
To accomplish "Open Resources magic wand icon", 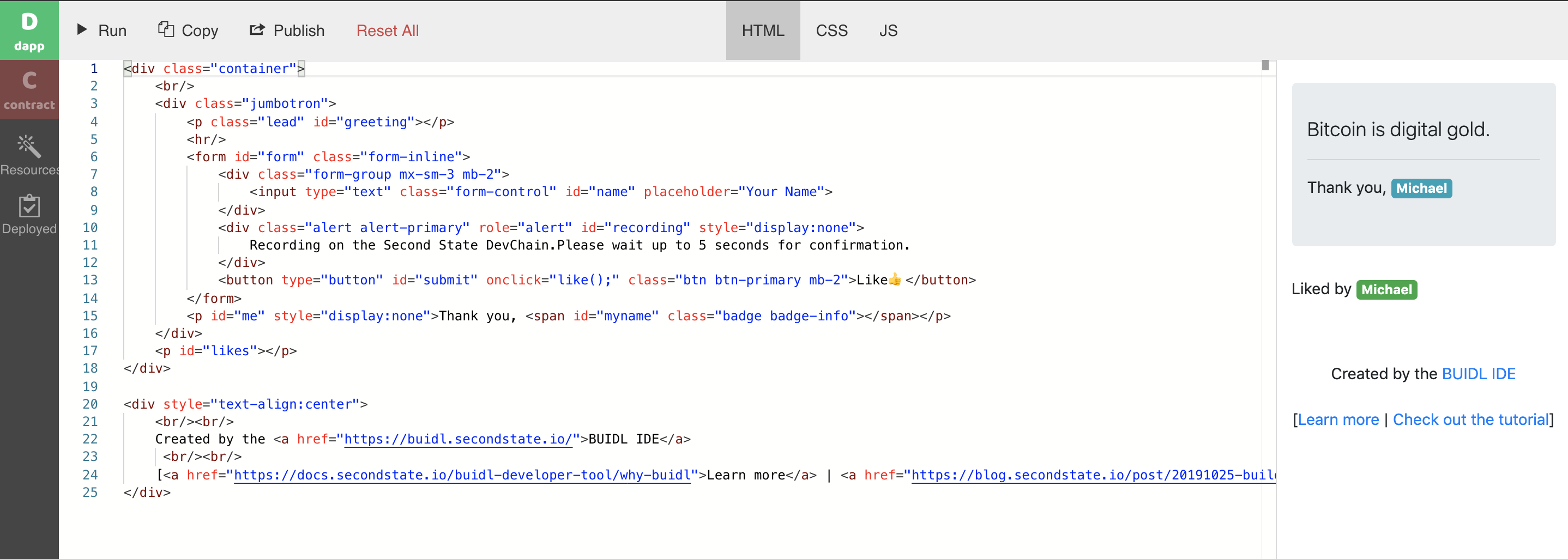I will [29, 147].
